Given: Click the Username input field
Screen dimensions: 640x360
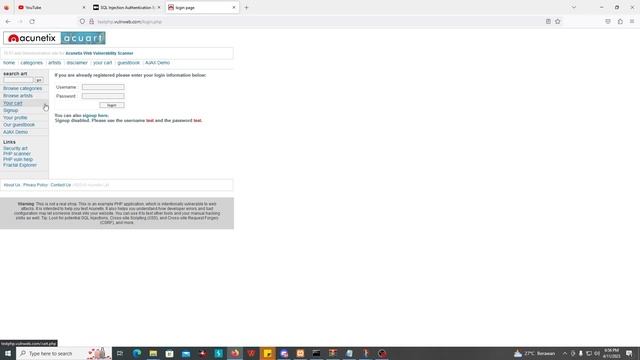Looking at the screenshot, I should pos(103,87).
